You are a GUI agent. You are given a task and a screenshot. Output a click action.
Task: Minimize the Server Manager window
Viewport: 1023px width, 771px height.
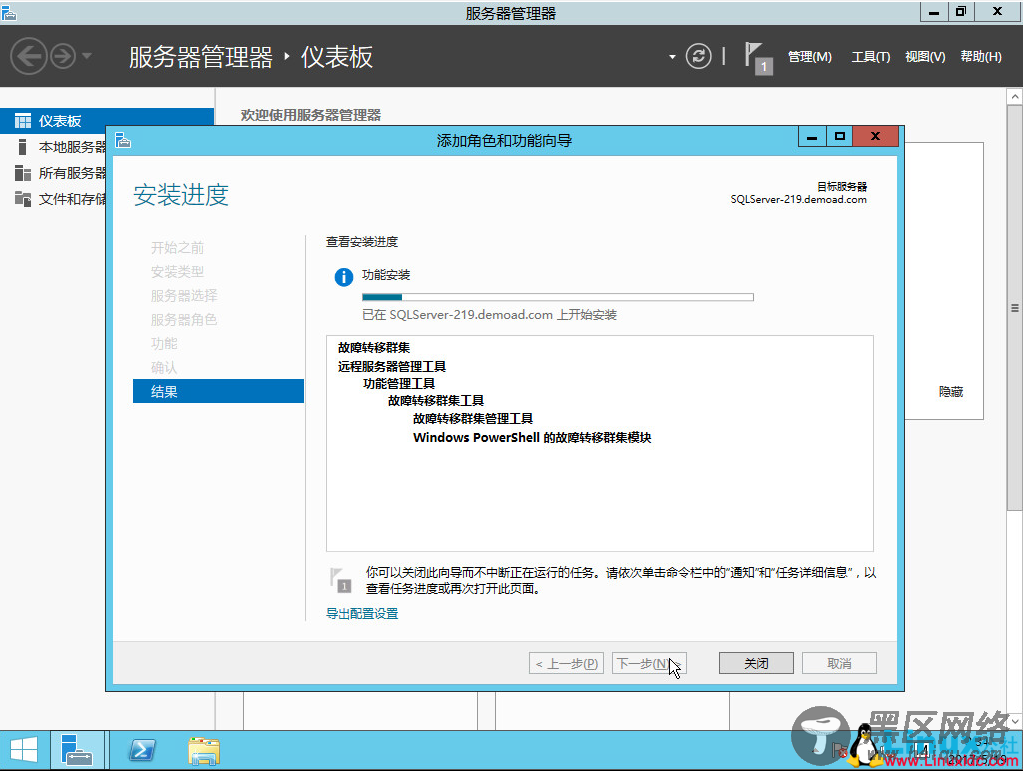[x=934, y=12]
